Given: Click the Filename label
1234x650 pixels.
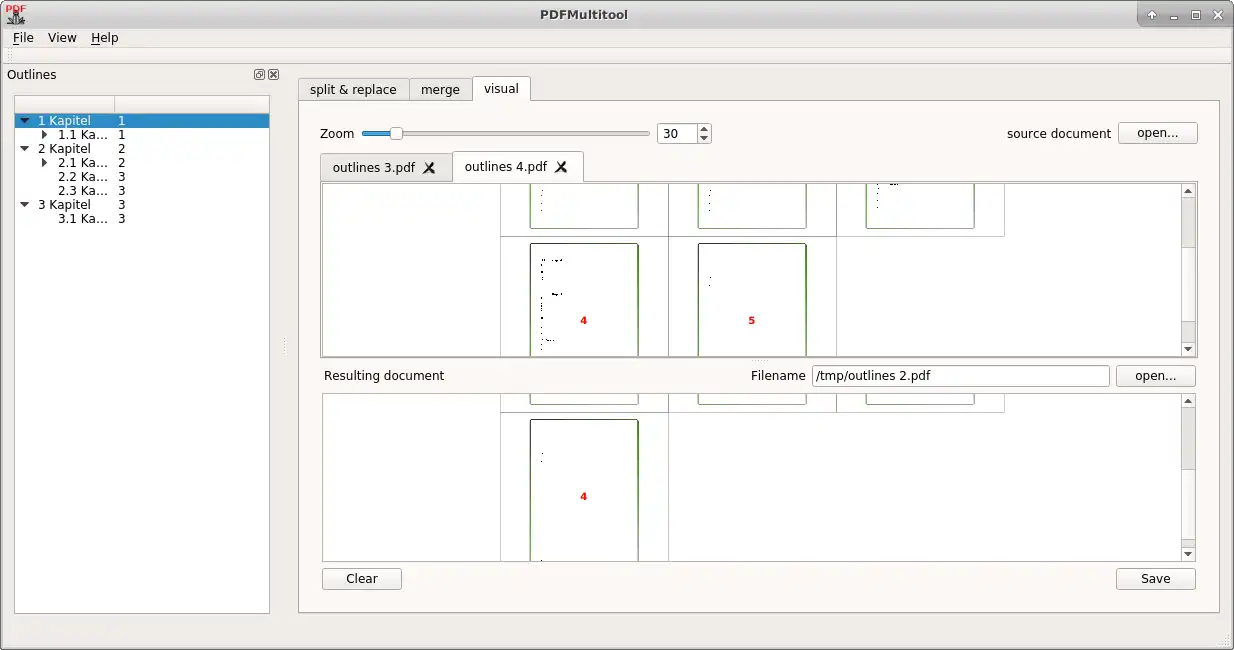Looking at the screenshot, I should pos(778,376).
